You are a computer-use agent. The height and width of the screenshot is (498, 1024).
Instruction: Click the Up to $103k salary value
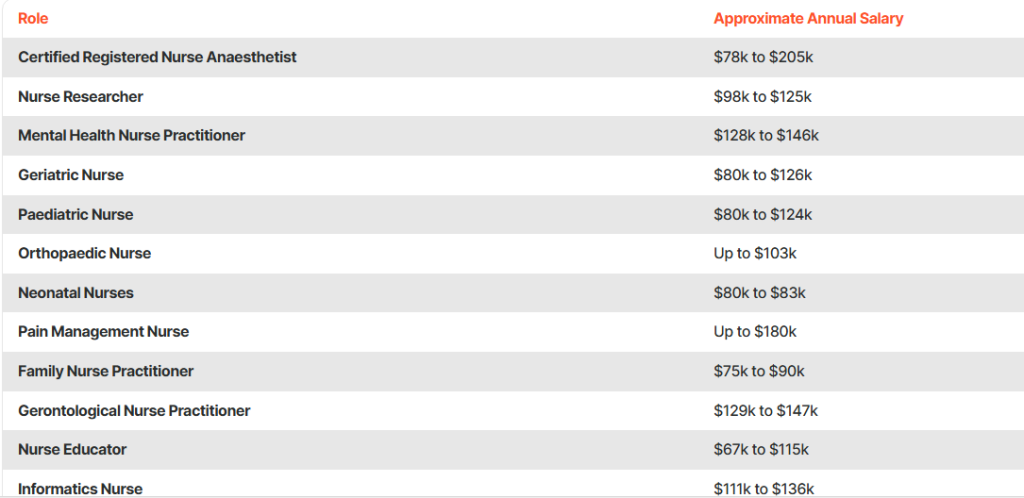pyautogui.click(x=755, y=253)
